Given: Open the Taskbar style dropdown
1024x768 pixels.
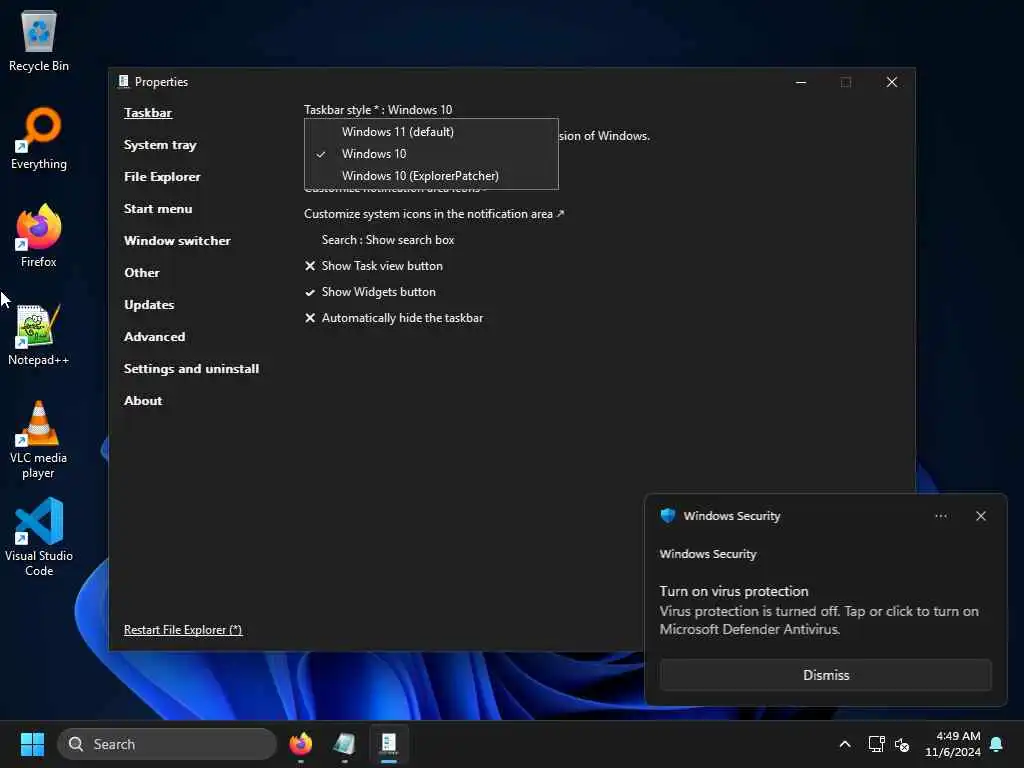Looking at the screenshot, I should coord(377,110).
